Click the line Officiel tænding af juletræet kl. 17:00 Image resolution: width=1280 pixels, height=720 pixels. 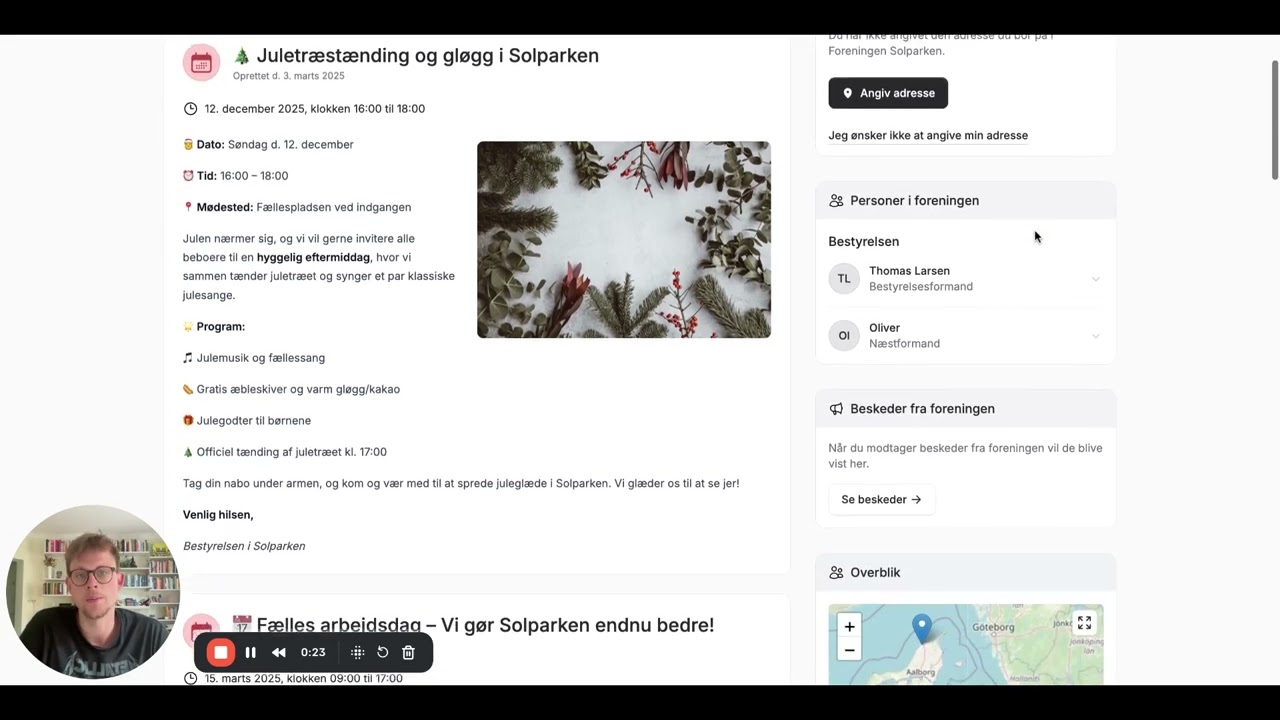click(285, 452)
